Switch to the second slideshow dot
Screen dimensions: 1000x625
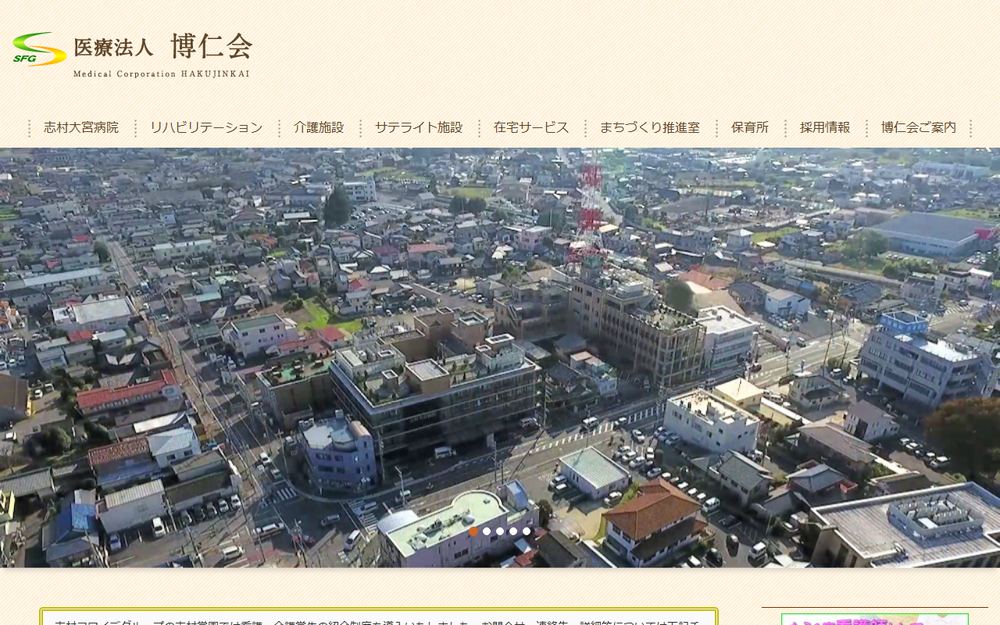(487, 531)
